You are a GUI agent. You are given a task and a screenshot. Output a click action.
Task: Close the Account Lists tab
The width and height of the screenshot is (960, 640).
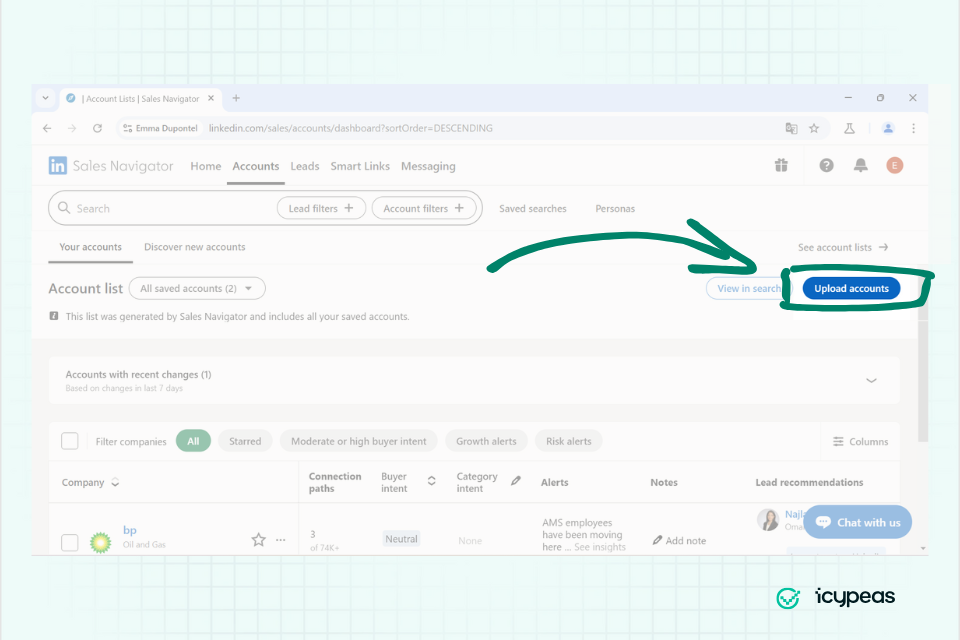[x=211, y=98]
